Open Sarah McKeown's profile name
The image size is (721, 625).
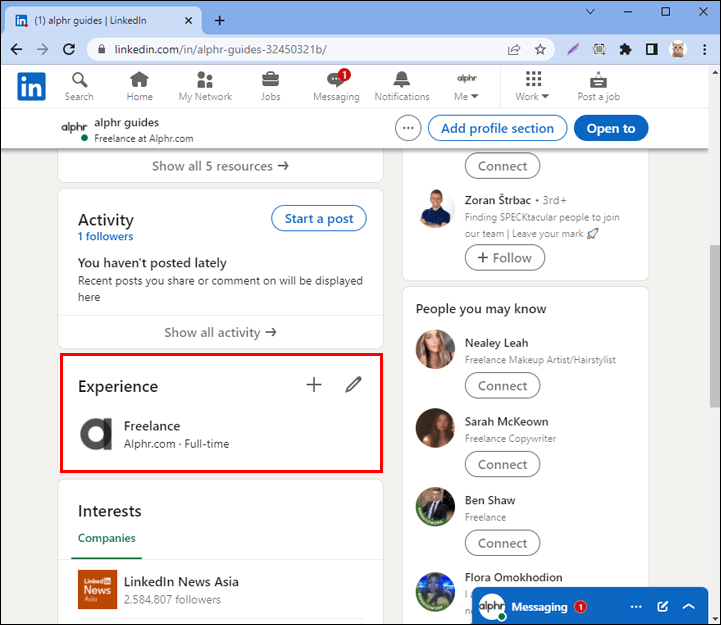pyautogui.click(x=506, y=422)
